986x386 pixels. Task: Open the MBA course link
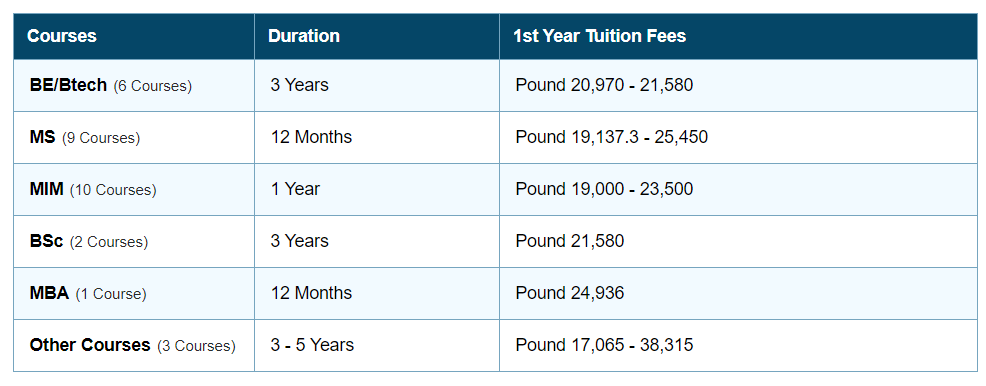click(x=49, y=293)
